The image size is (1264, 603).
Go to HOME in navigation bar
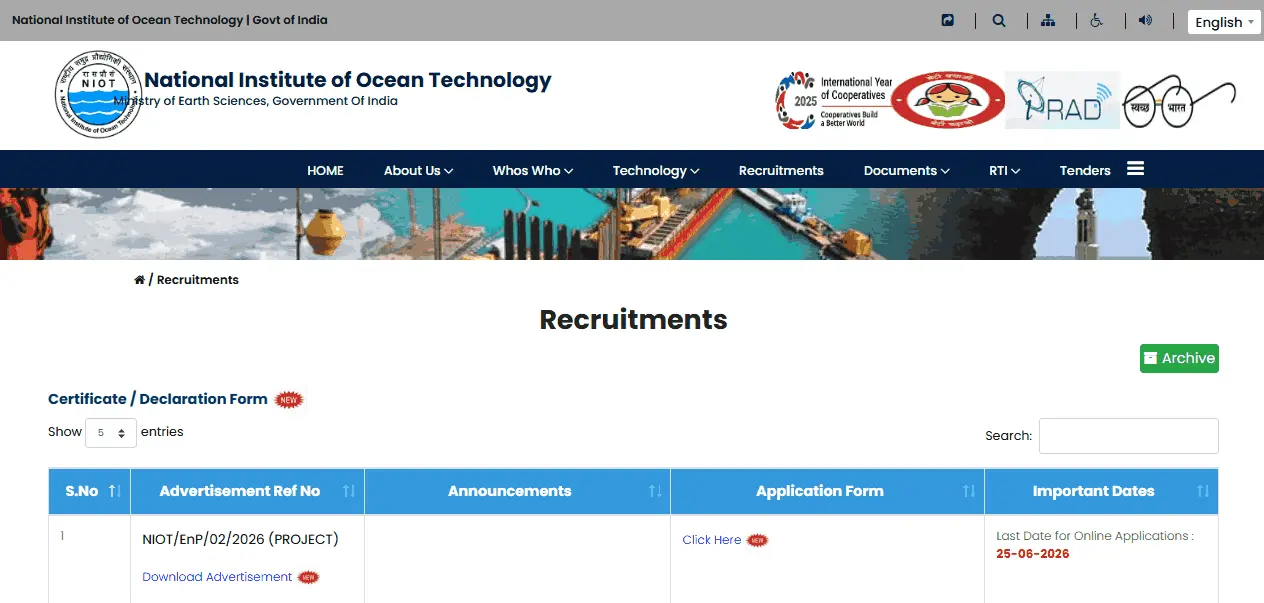(x=325, y=170)
